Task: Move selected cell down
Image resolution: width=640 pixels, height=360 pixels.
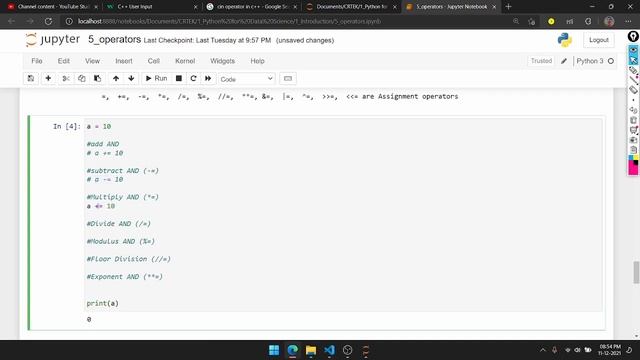Action: pos(131,78)
